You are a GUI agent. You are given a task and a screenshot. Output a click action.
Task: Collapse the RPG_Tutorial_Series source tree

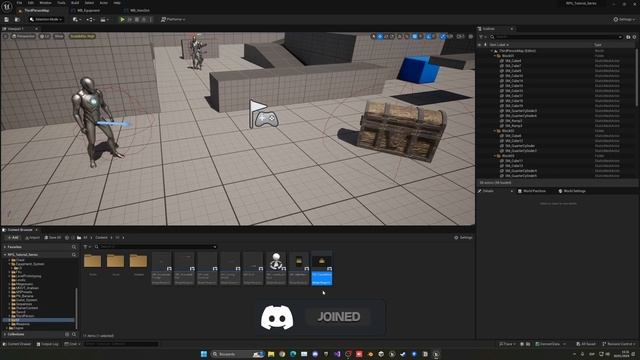5,255
